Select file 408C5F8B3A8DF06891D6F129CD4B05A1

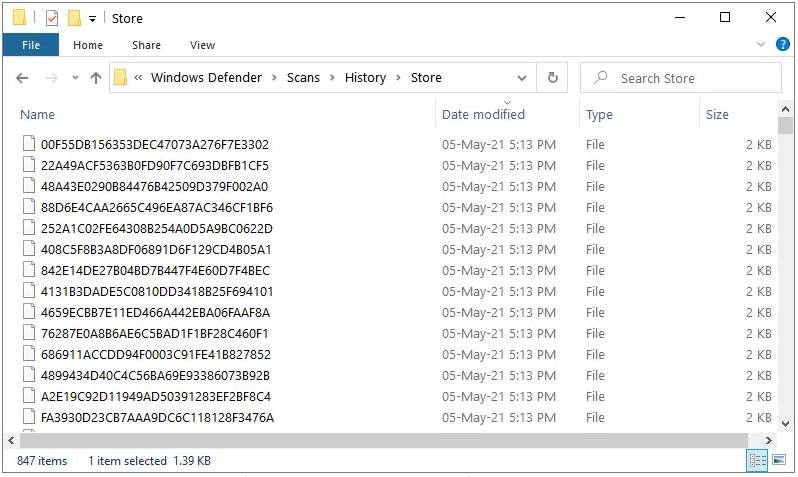coord(156,249)
